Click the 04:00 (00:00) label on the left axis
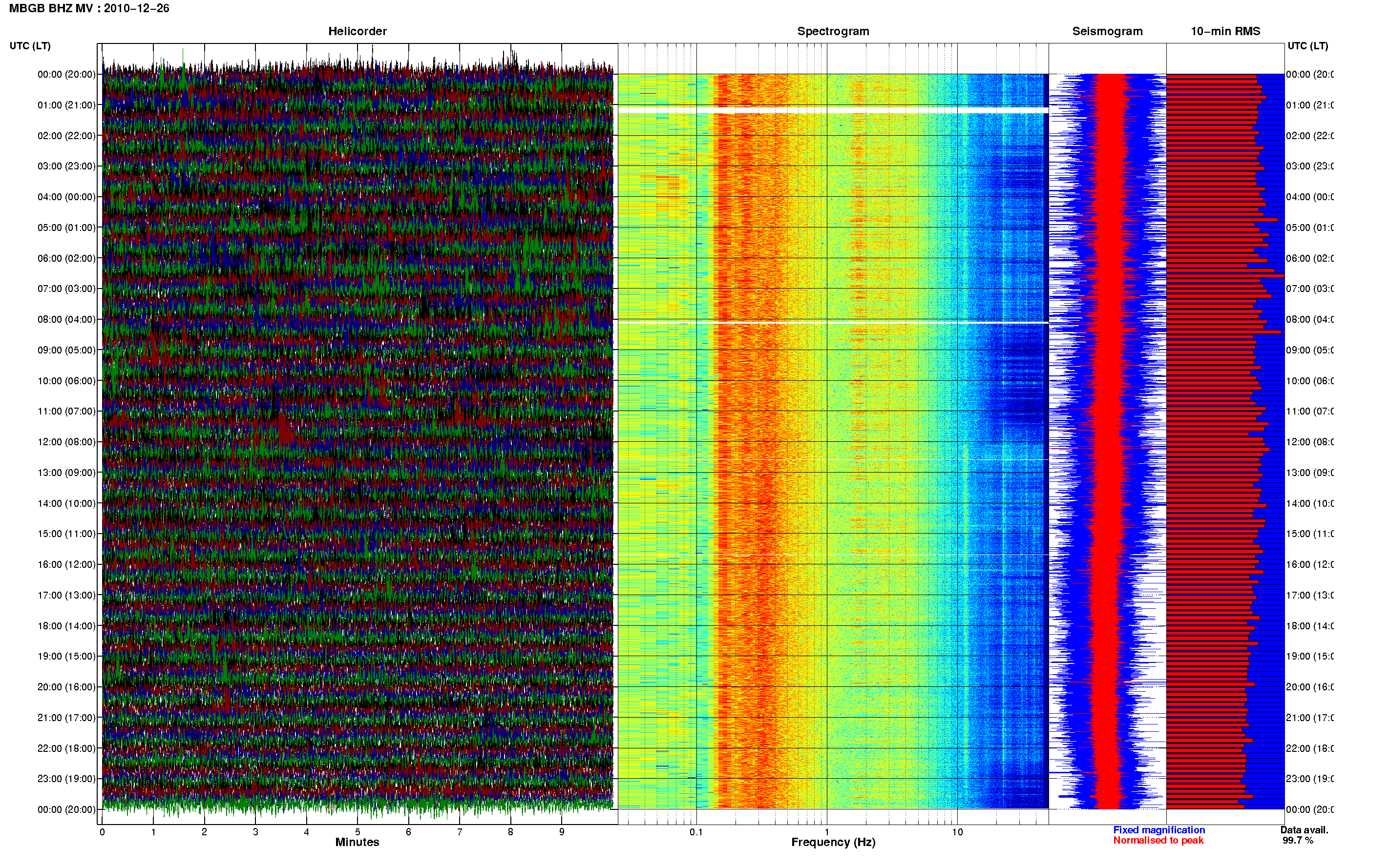The image size is (1389, 868). point(66,197)
